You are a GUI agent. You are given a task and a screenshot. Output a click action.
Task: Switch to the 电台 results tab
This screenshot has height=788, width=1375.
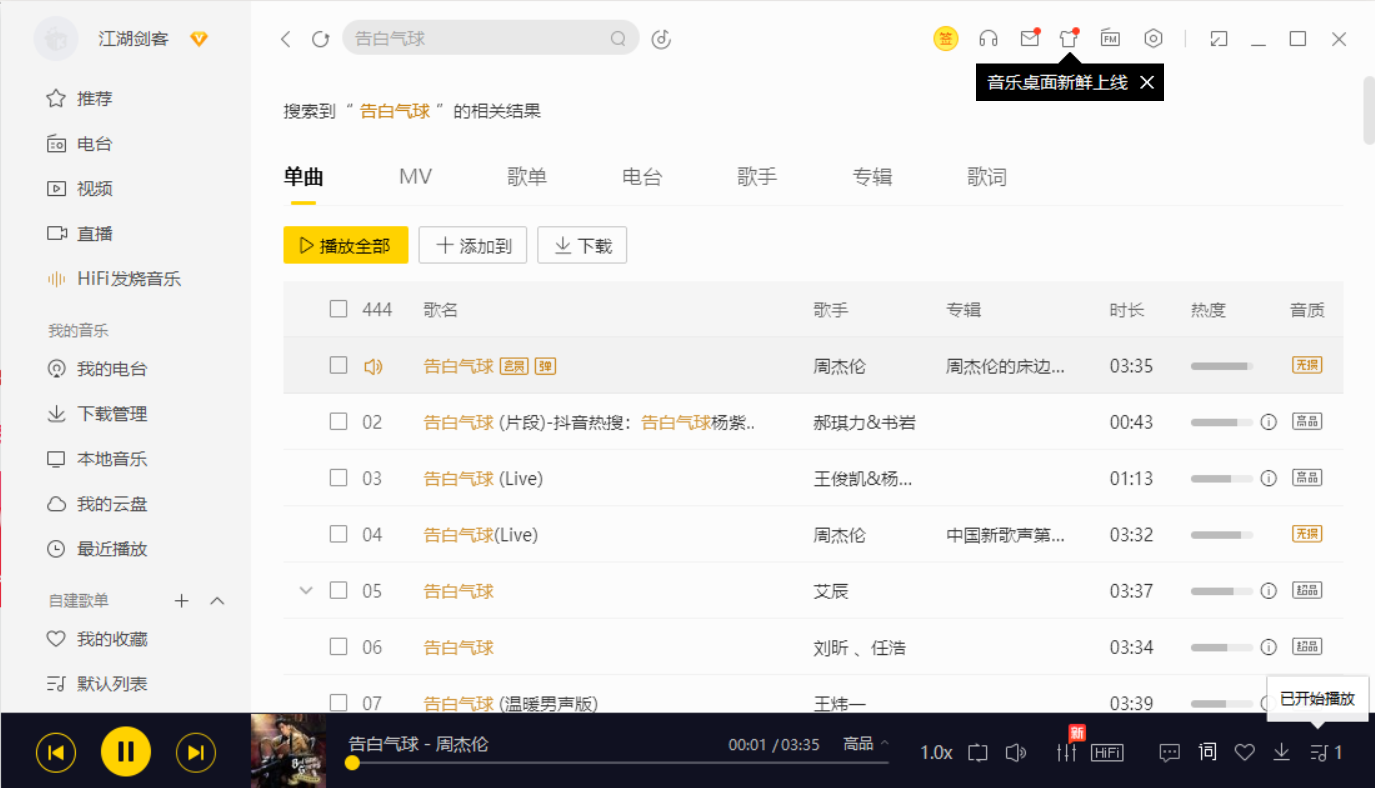[x=642, y=177]
